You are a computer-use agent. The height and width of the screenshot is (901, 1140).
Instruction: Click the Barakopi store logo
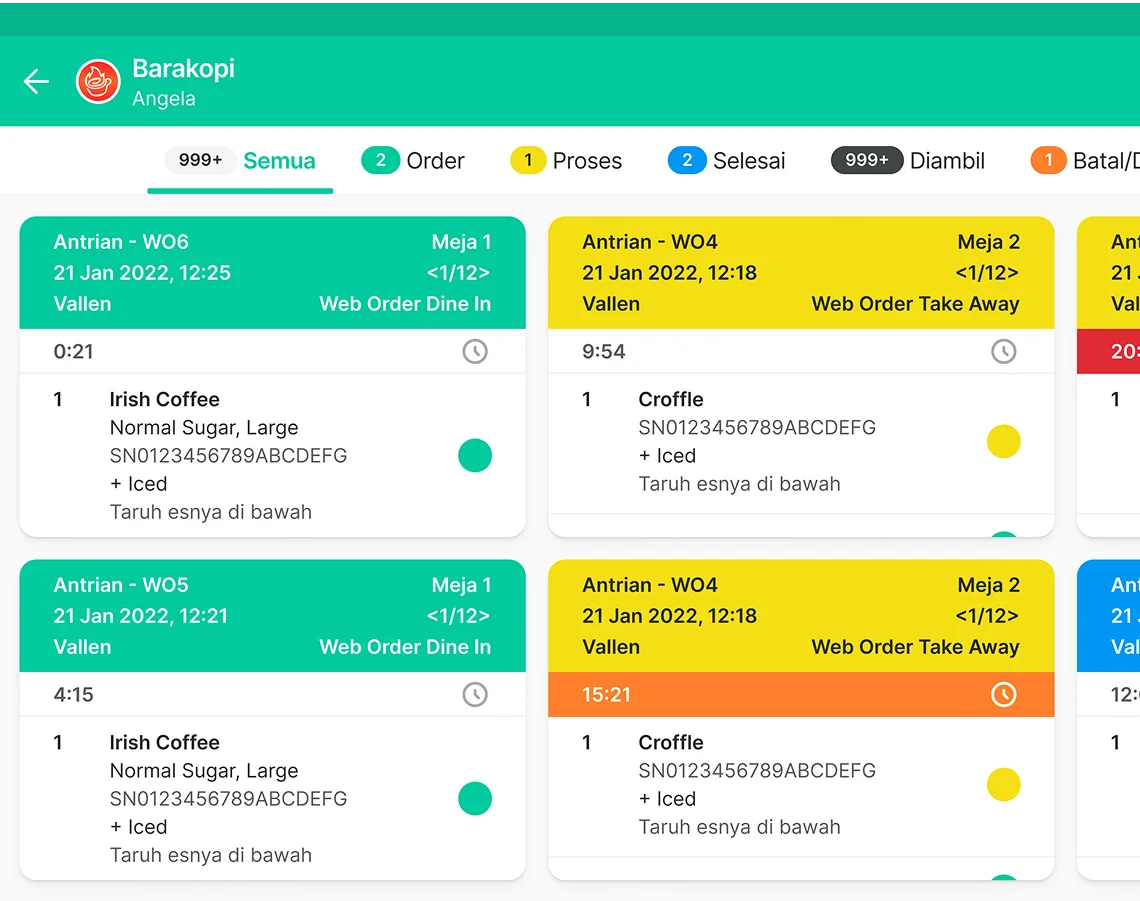tap(98, 82)
